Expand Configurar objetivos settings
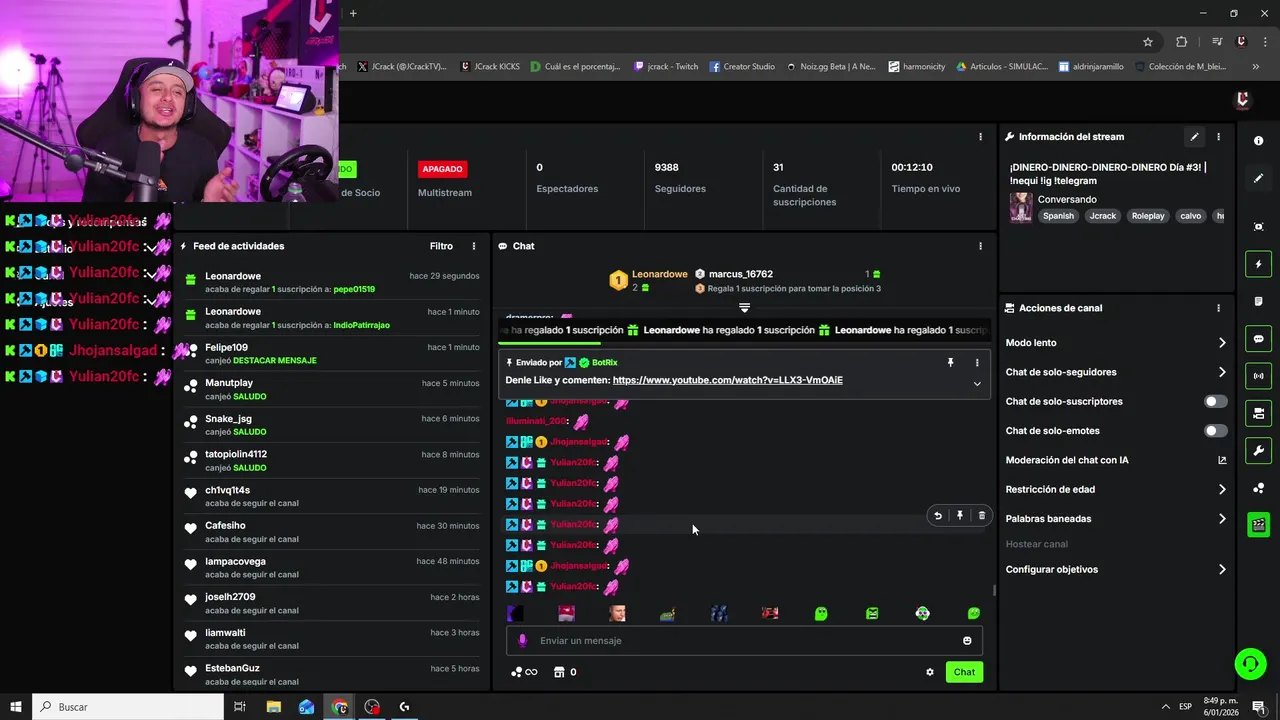This screenshot has width=1280, height=720. pyautogui.click(x=1222, y=570)
